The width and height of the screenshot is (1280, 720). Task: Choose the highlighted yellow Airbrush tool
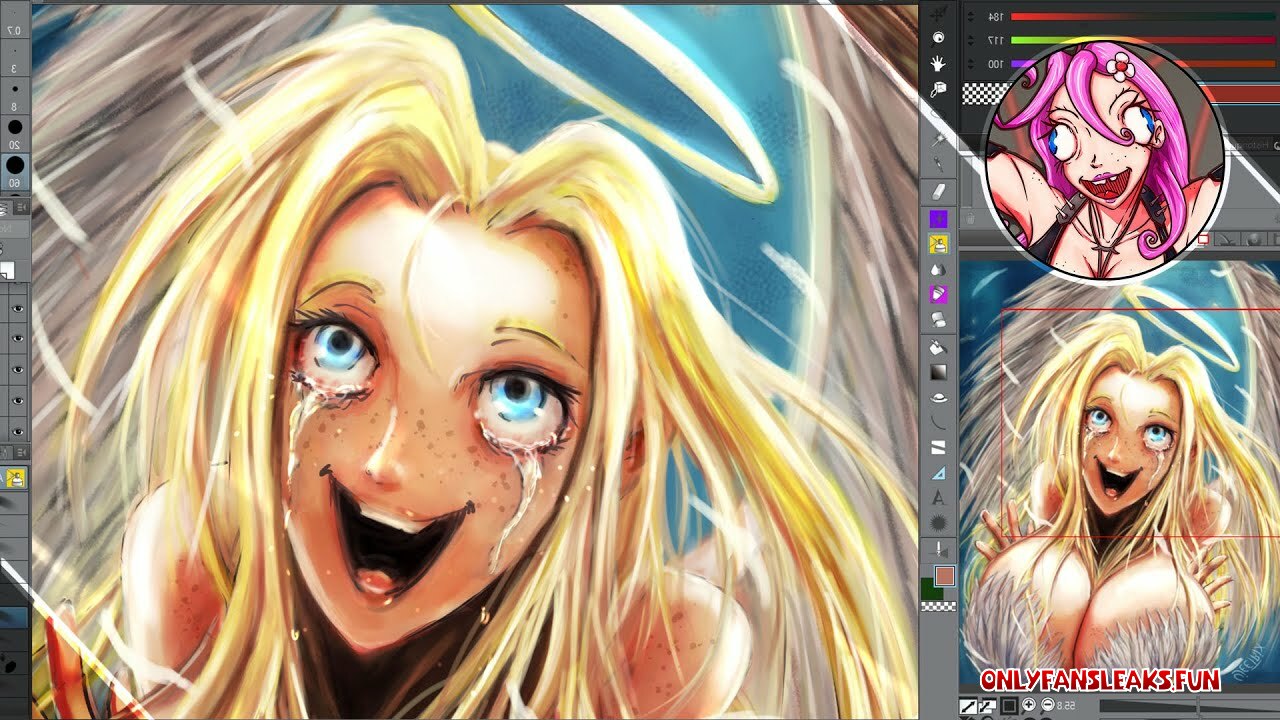(938, 243)
